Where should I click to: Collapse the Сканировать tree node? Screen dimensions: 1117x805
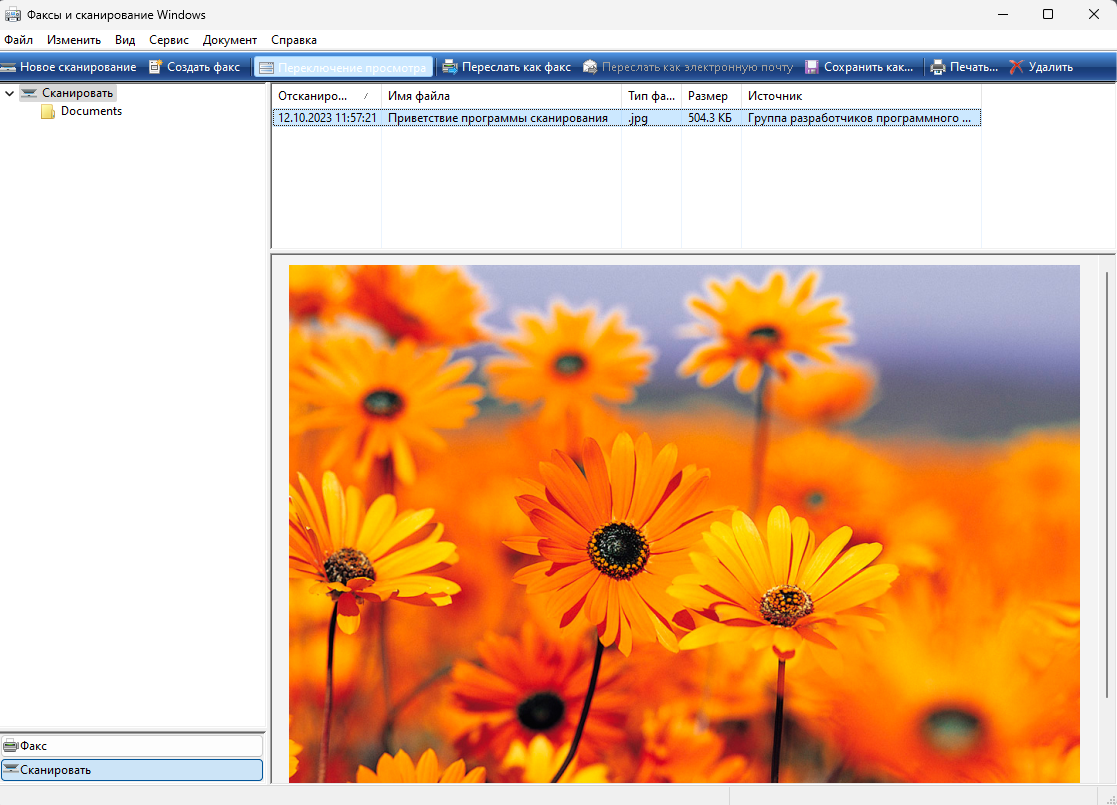pos(9,93)
